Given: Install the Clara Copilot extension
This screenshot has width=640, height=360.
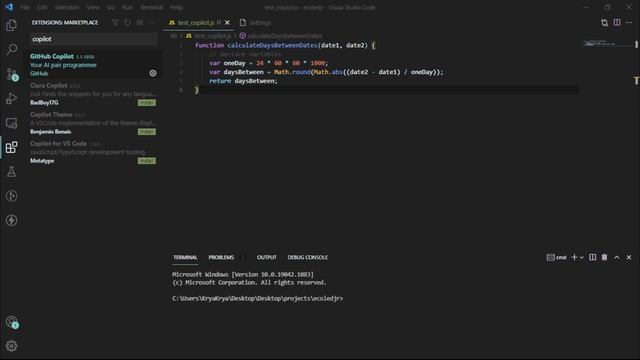Looking at the screenshot, I should (x=147, y=102).
